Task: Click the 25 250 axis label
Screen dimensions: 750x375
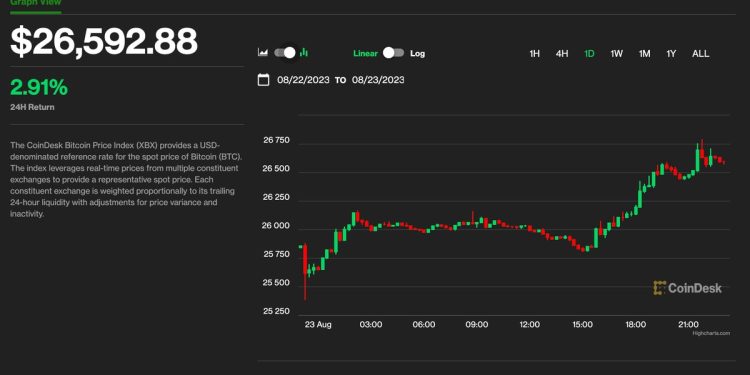Action: click(x=276, y=311)
